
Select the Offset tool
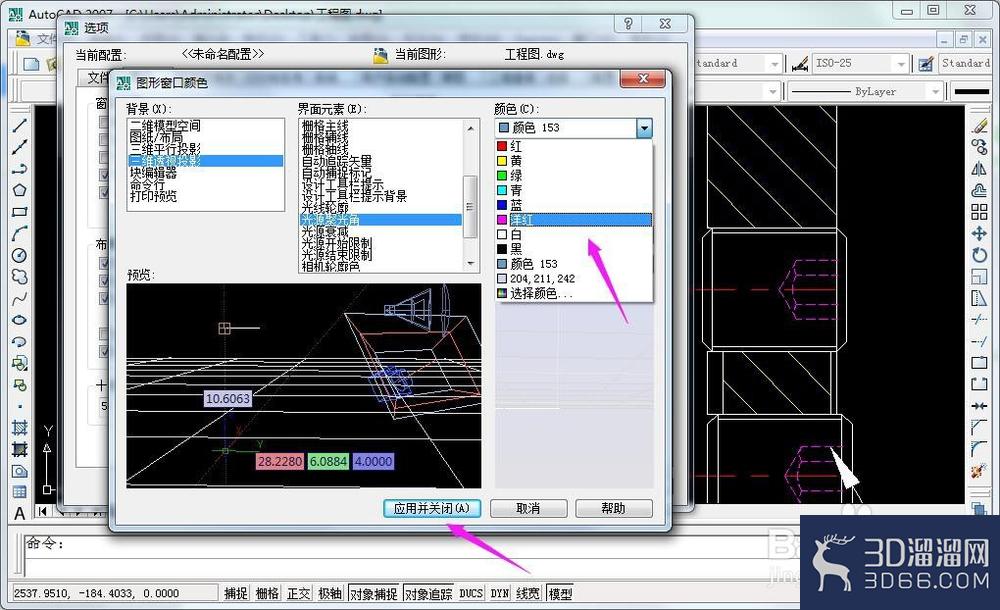point(979,190)
